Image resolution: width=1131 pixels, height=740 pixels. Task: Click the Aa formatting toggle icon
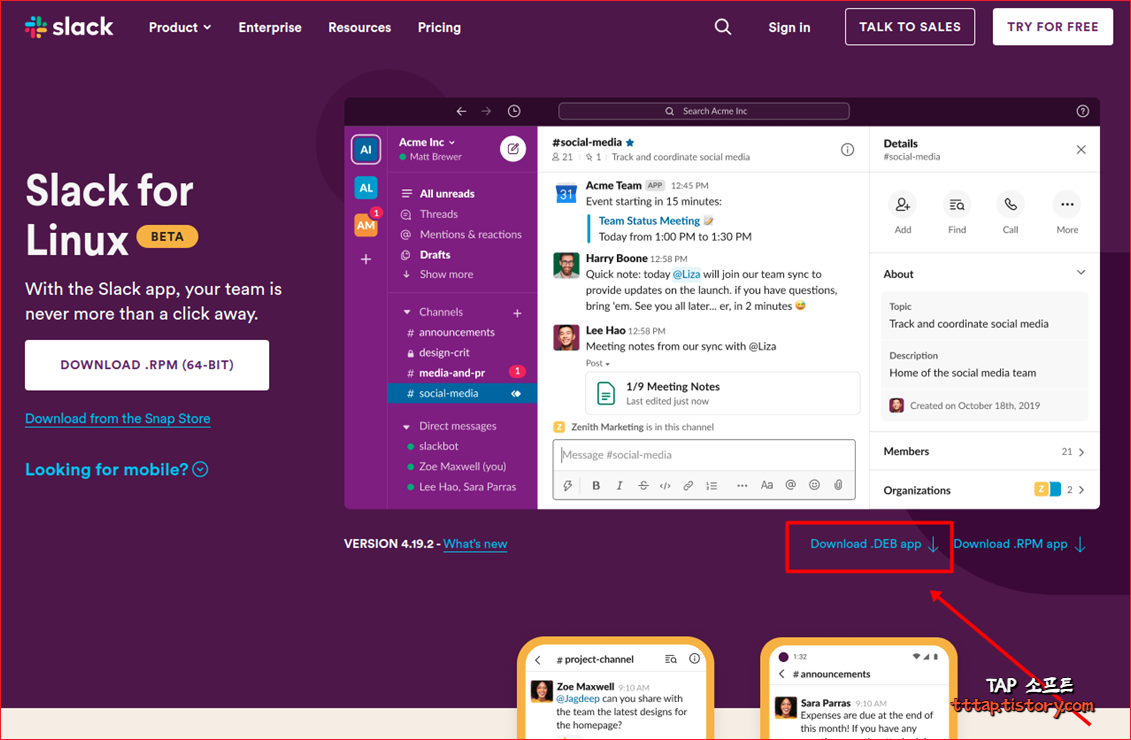(767, 485)
